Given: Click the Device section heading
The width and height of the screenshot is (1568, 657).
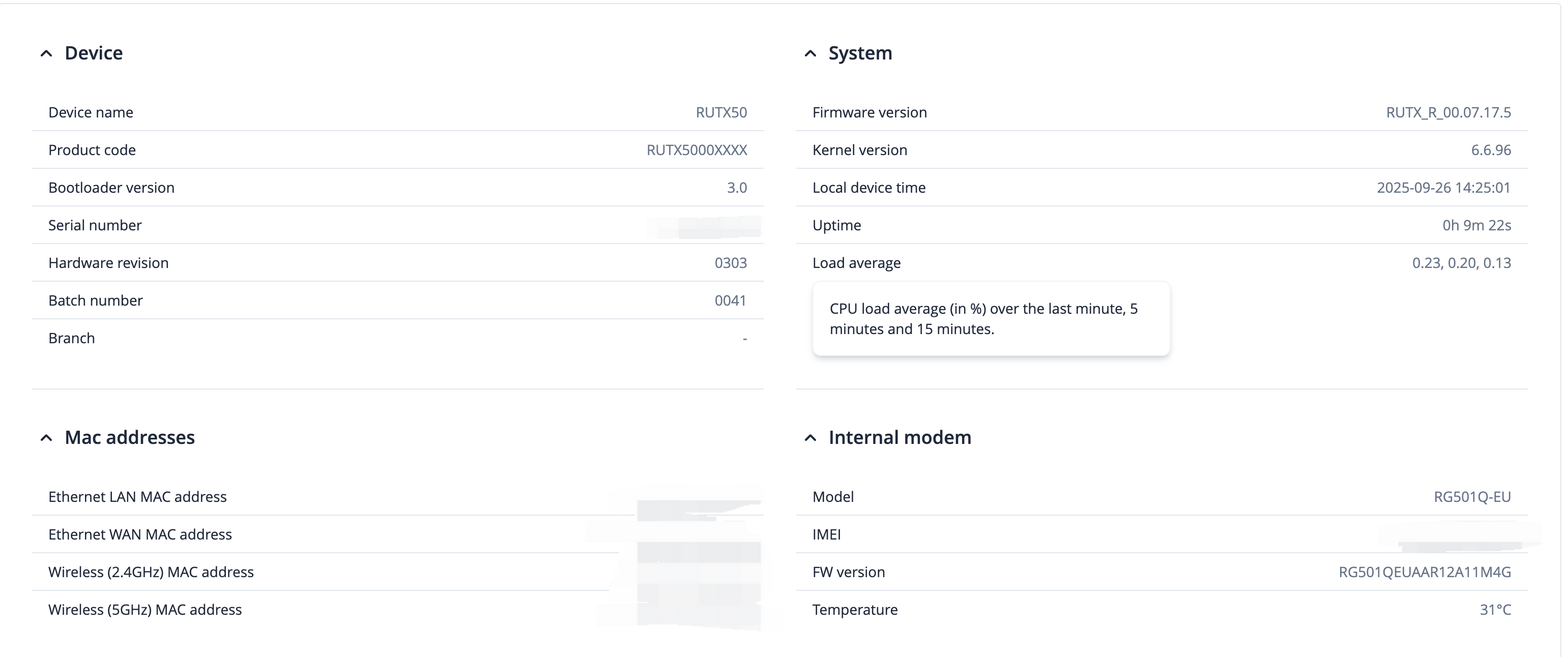Looking at the screenshot, I should pyautogui.click(x=94, y=53).
